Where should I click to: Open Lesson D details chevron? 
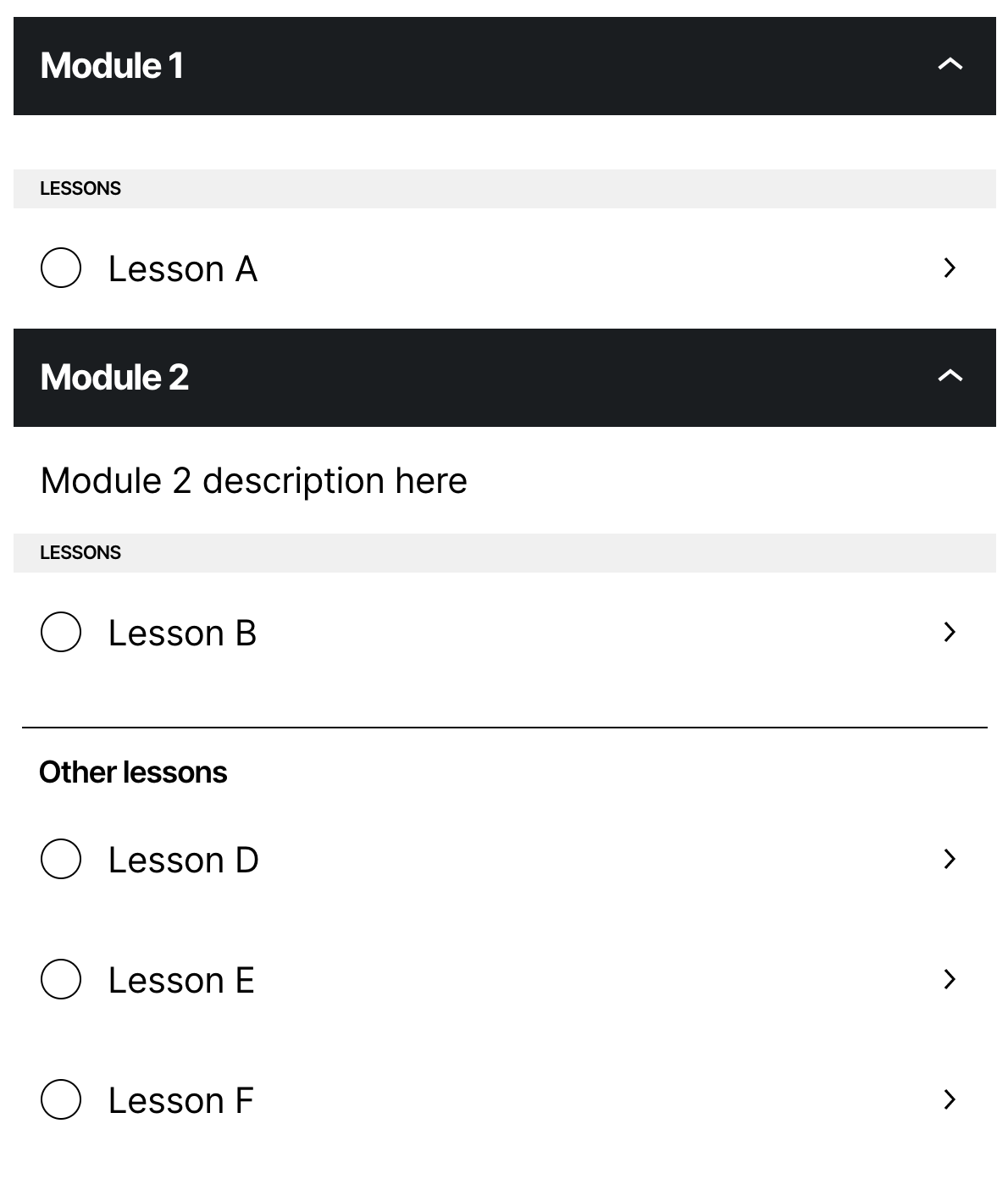click(x=948, y=860)
